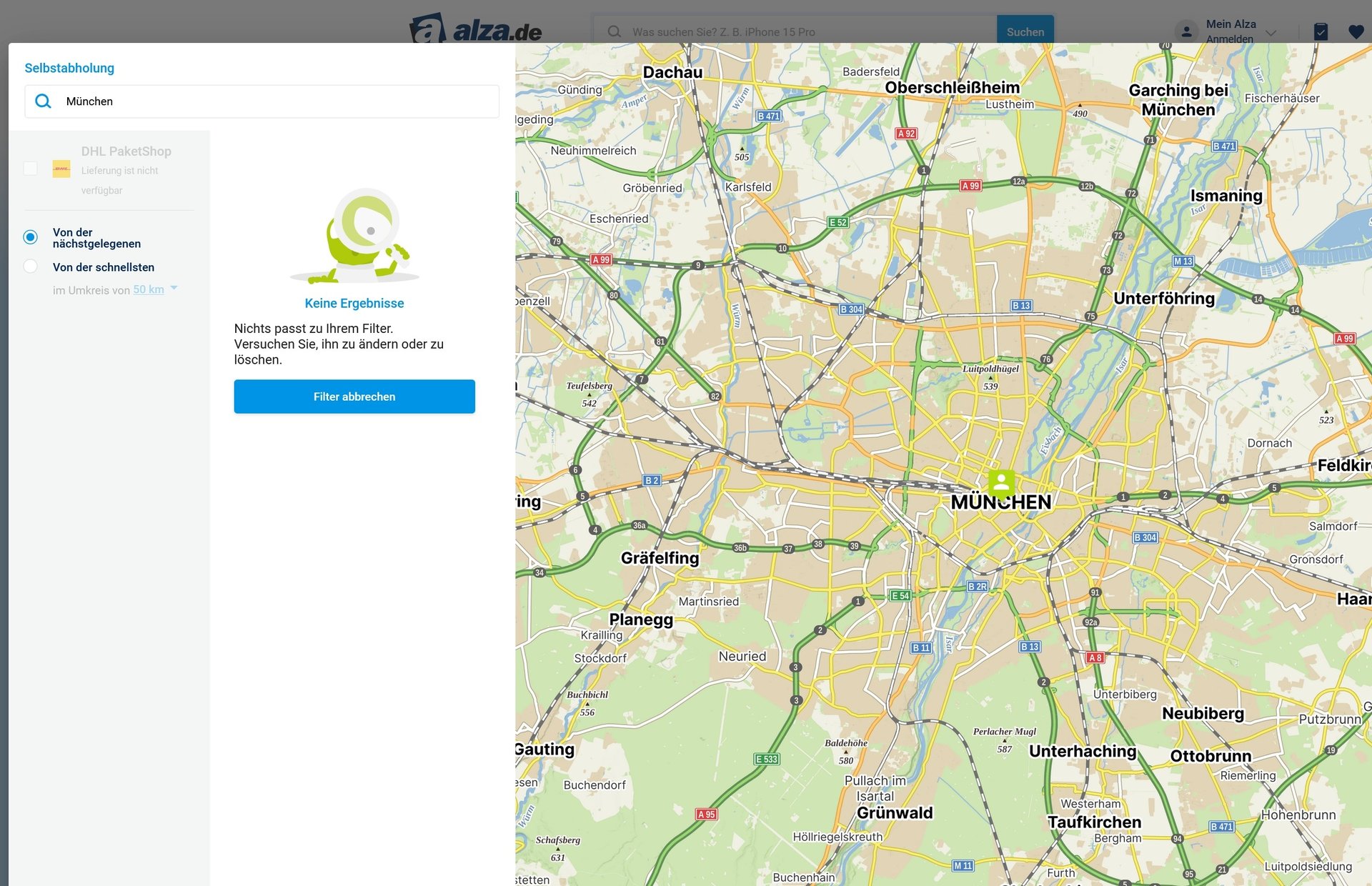Select 'Von der nächstgelegenen' radio option
Screen dimensions: 1372x886
(x=31, y=237)
